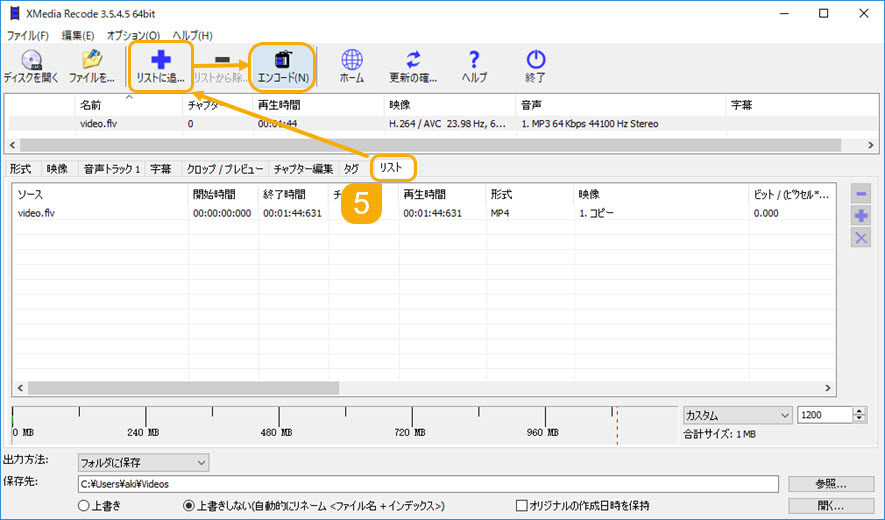This screenshot has width=885, height=520.
Task: Check for updates via 更新の確... icon
Action: [413, 67]
